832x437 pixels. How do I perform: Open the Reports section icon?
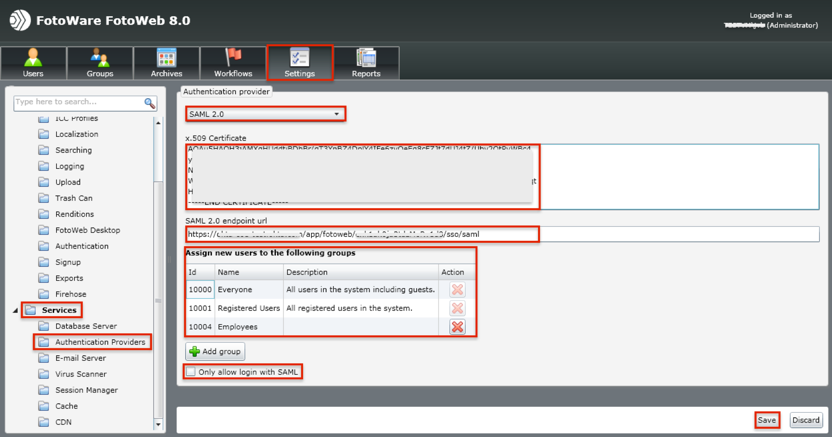pos(366,58)
